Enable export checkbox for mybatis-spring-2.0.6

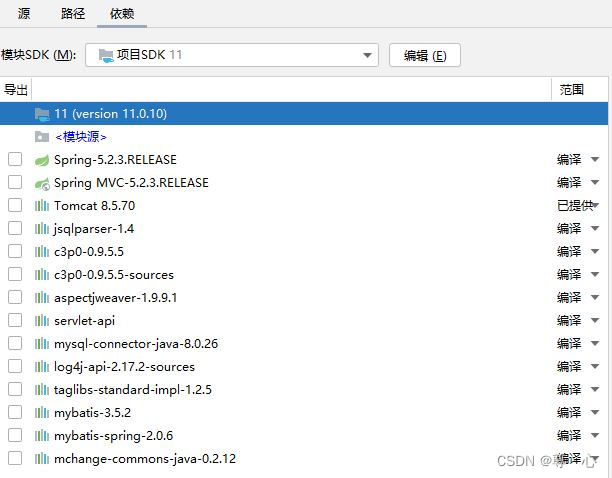click(x=15, y=435)
